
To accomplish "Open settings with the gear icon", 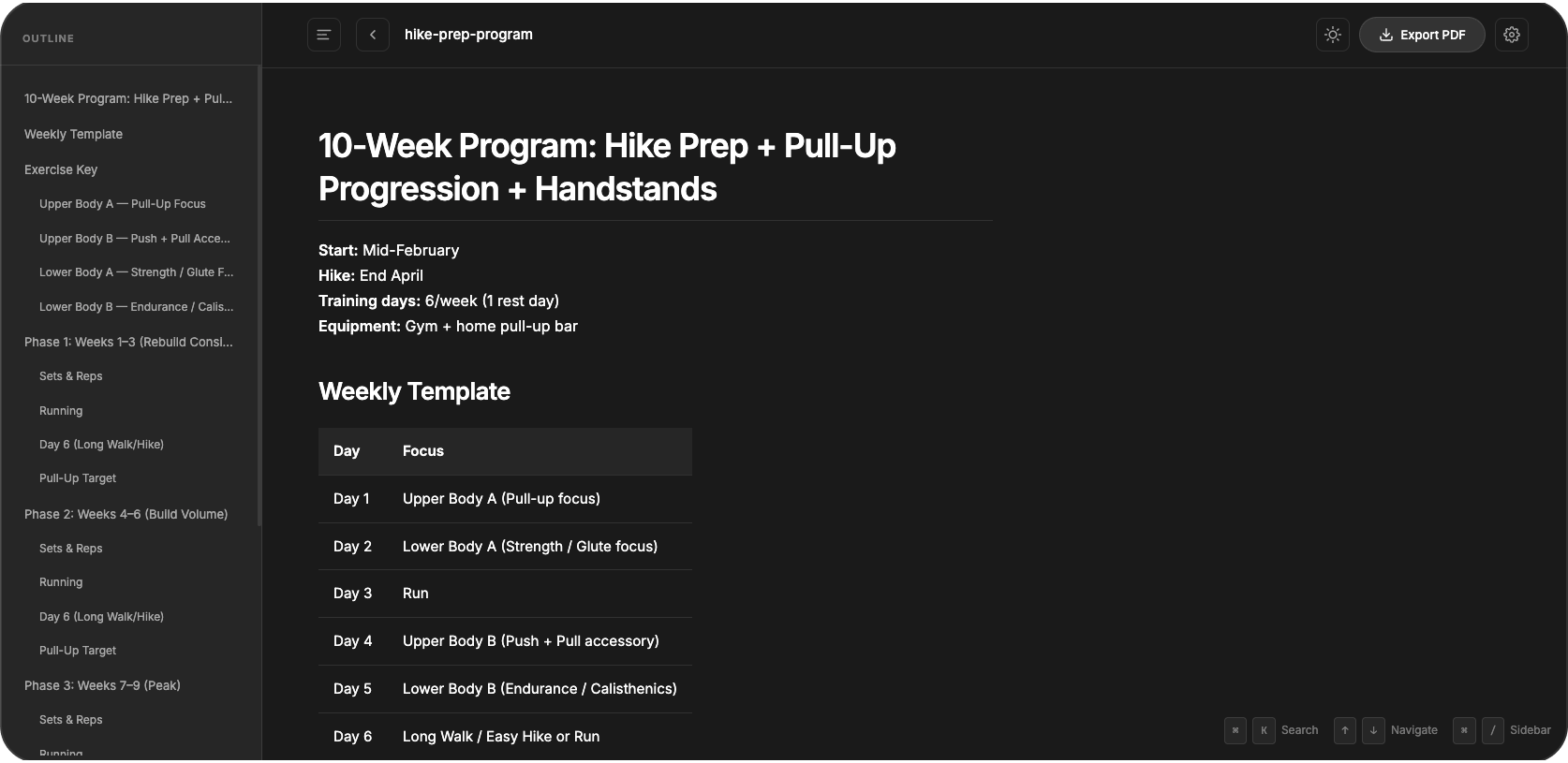I will 1511,35.
